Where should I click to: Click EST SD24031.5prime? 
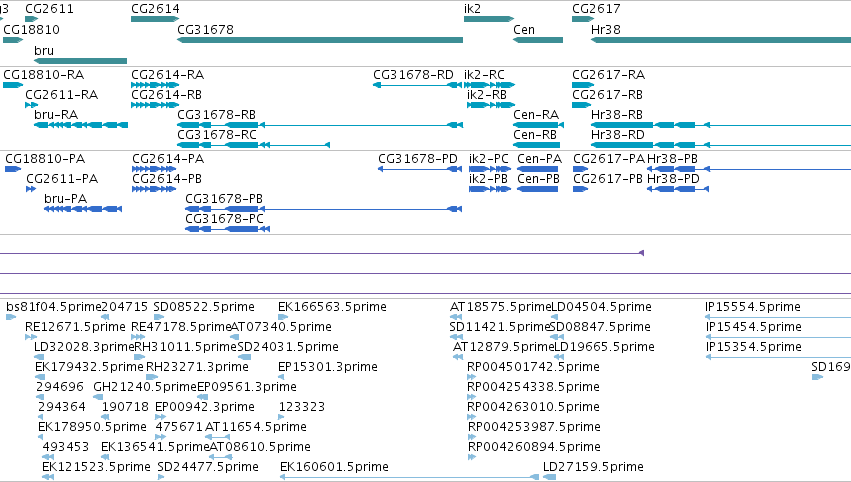(x=245, y=357)
